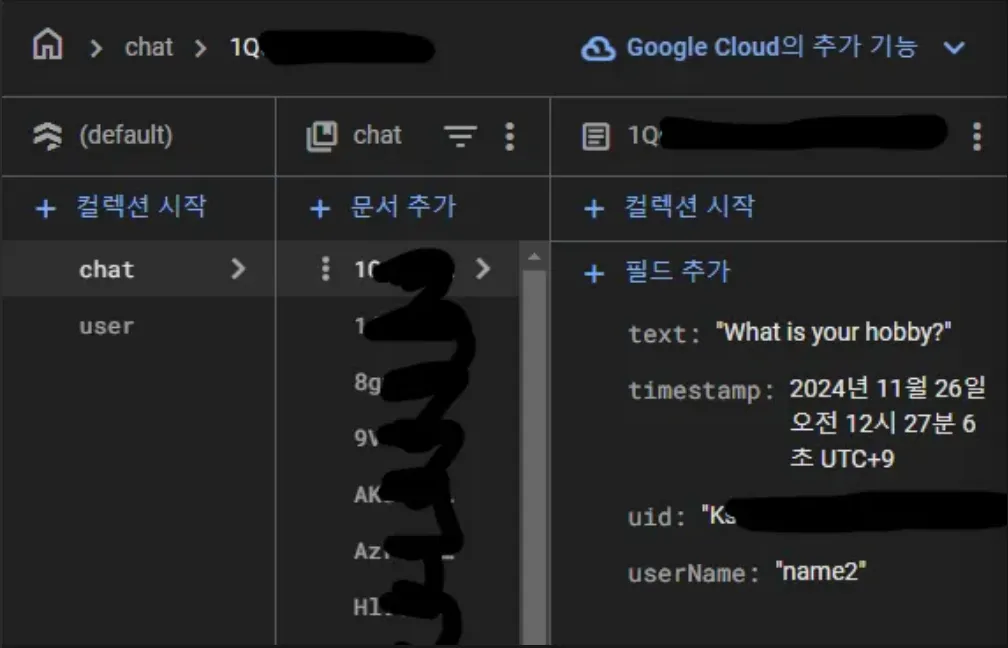Click the timestamp field key
Image resolution: width=1008 pixels, height=648 pixels.
click(x=701, y=390)
